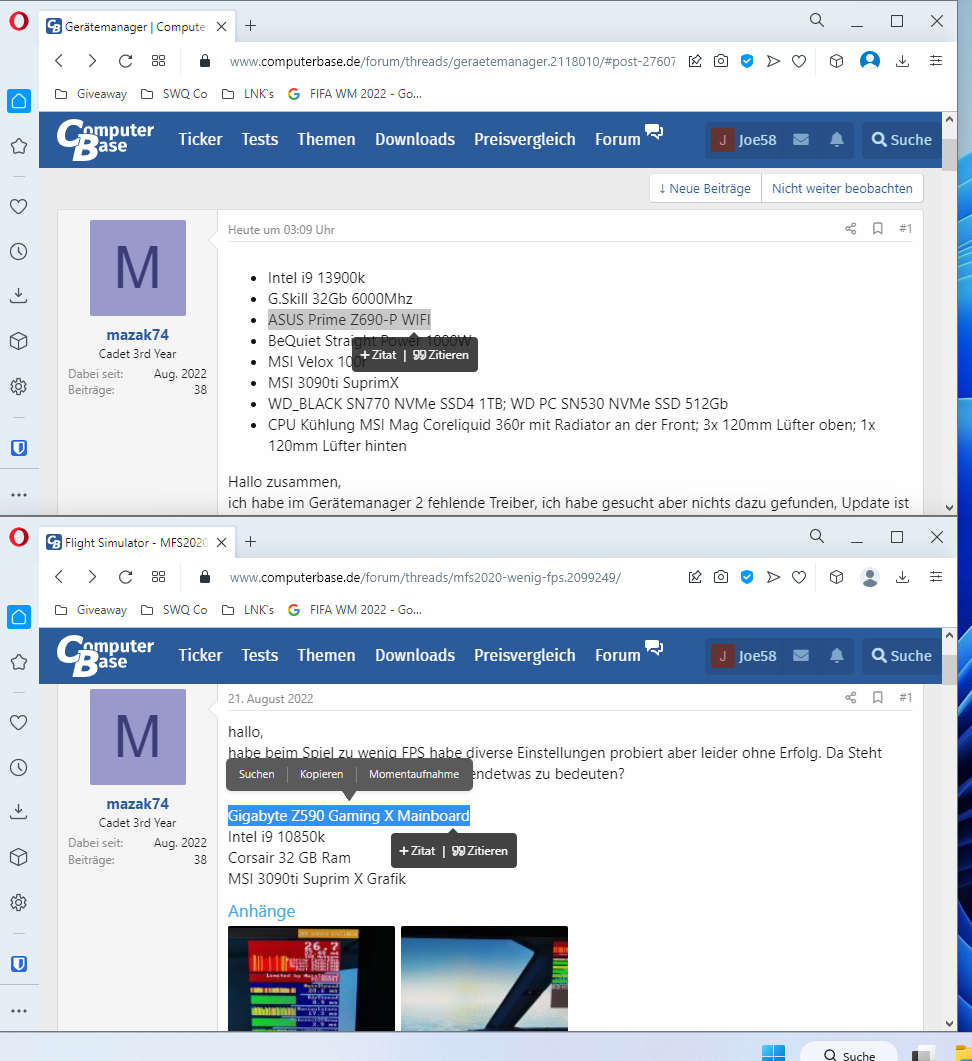Open three-dots sidebar setup in top window

coord(19,495)
